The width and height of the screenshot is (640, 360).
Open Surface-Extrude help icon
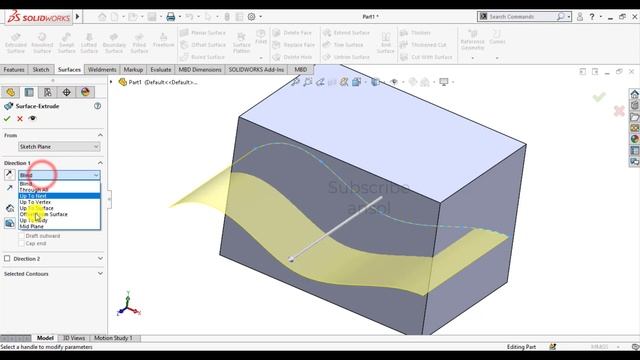[97, 106]
